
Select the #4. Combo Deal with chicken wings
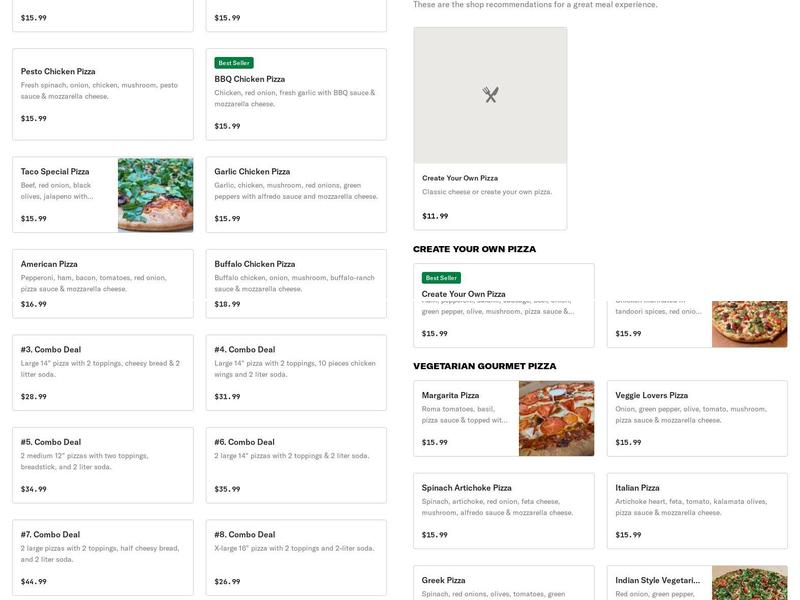[296, 372]
